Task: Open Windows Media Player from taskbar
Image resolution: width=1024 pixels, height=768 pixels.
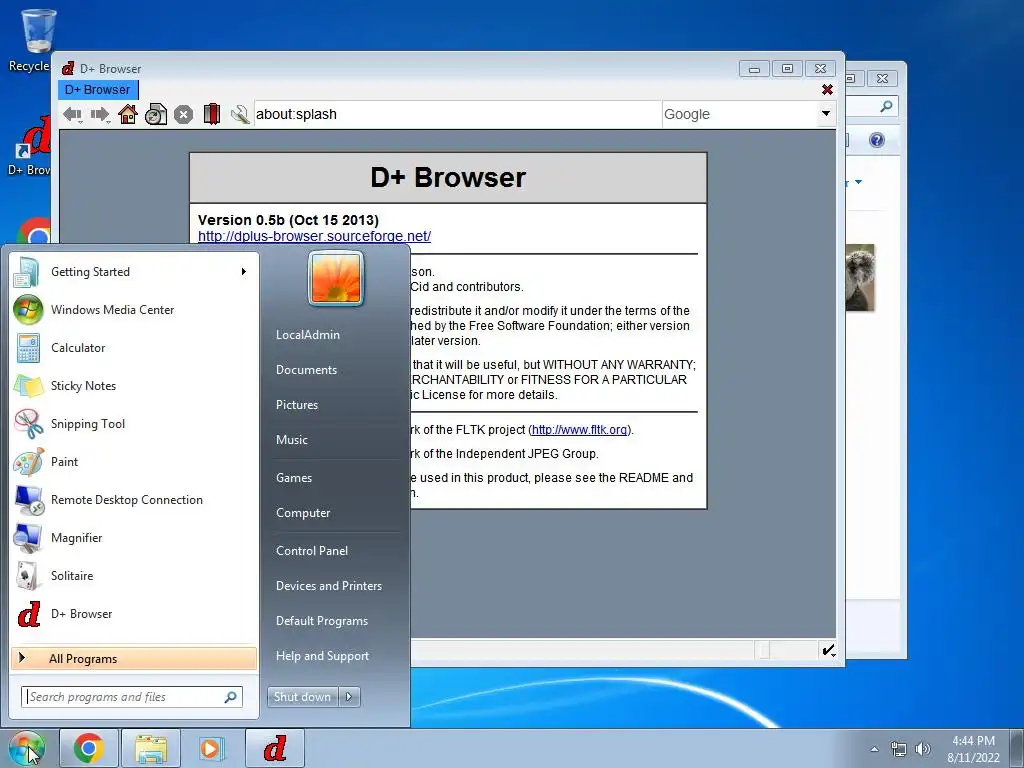Action: [211, 748]
